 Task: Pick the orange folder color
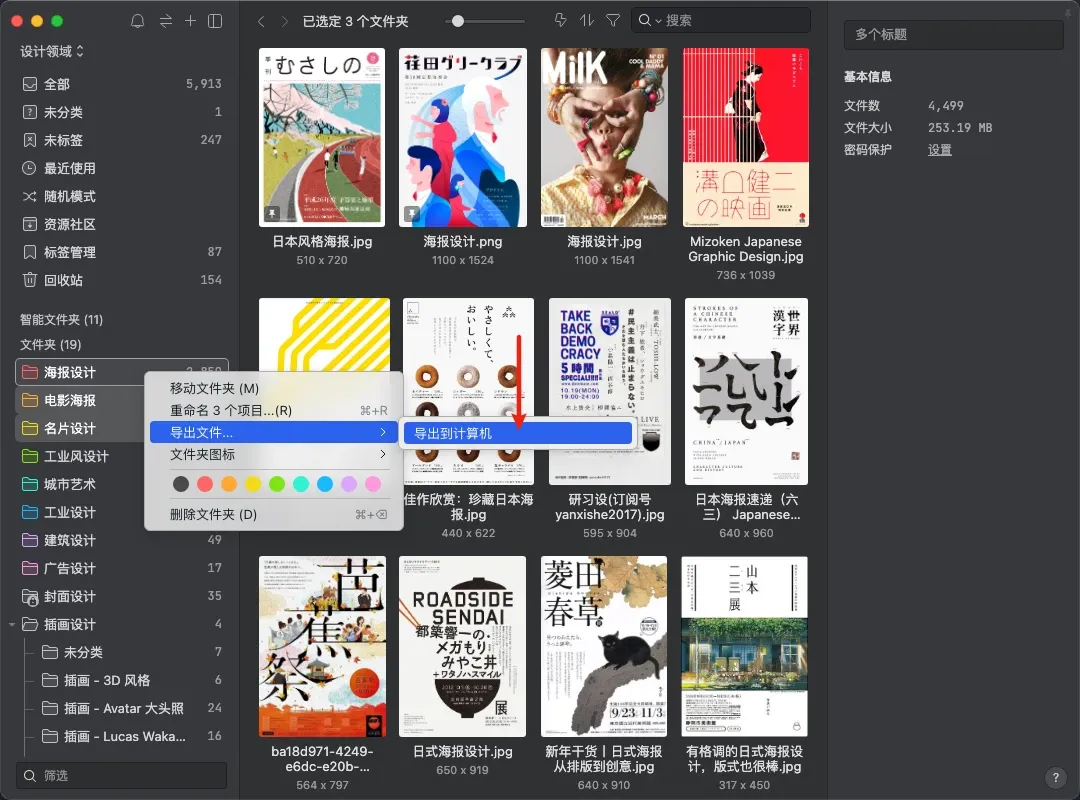click(229, 484)
